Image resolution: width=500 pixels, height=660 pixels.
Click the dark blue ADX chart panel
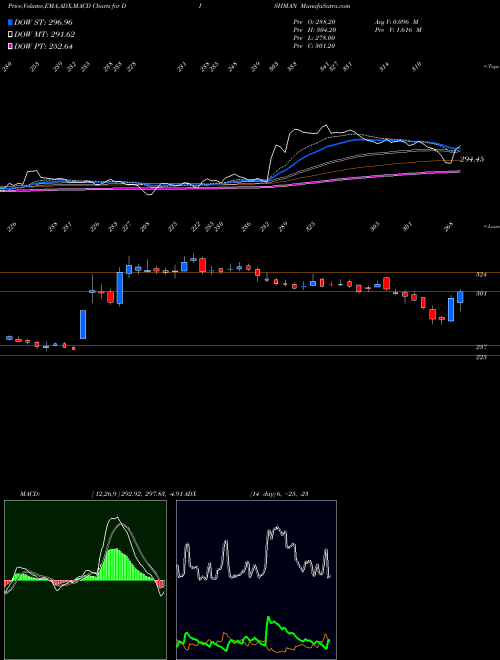[256, 580]
